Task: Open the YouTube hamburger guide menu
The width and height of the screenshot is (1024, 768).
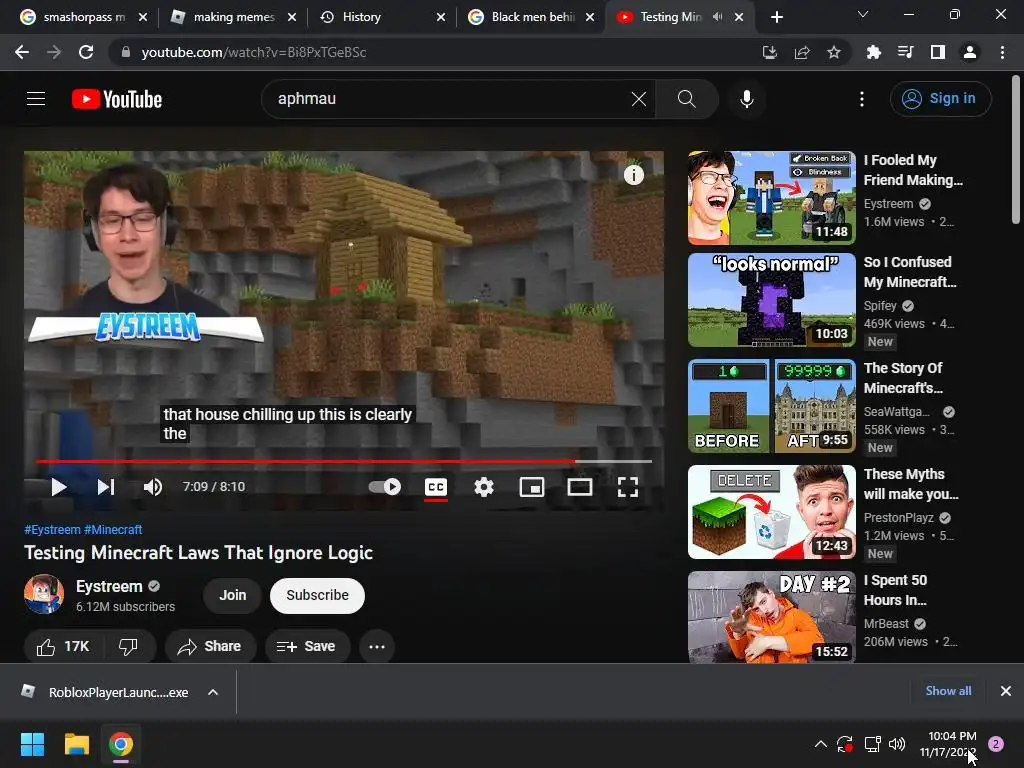Action: coord(36,99)
